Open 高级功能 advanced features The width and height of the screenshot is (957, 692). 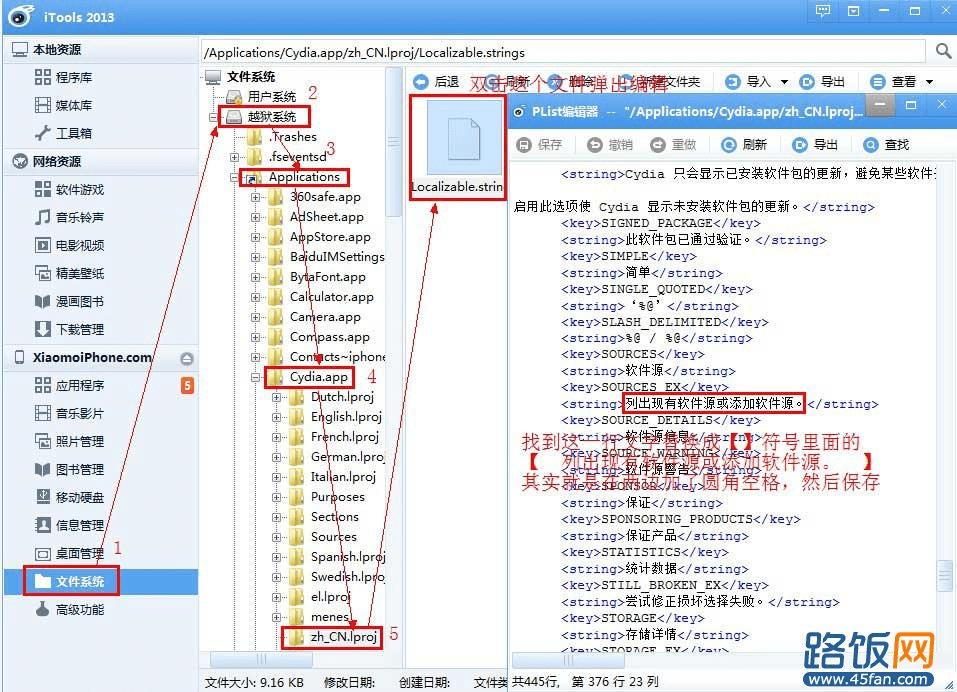(70, 610)
